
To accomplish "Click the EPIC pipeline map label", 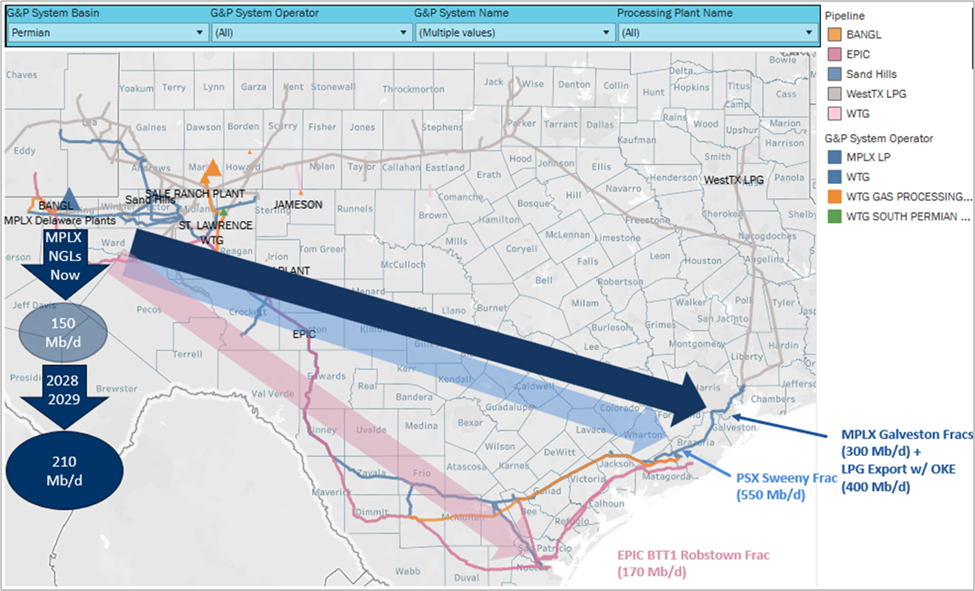I will (x=304, y=334).
